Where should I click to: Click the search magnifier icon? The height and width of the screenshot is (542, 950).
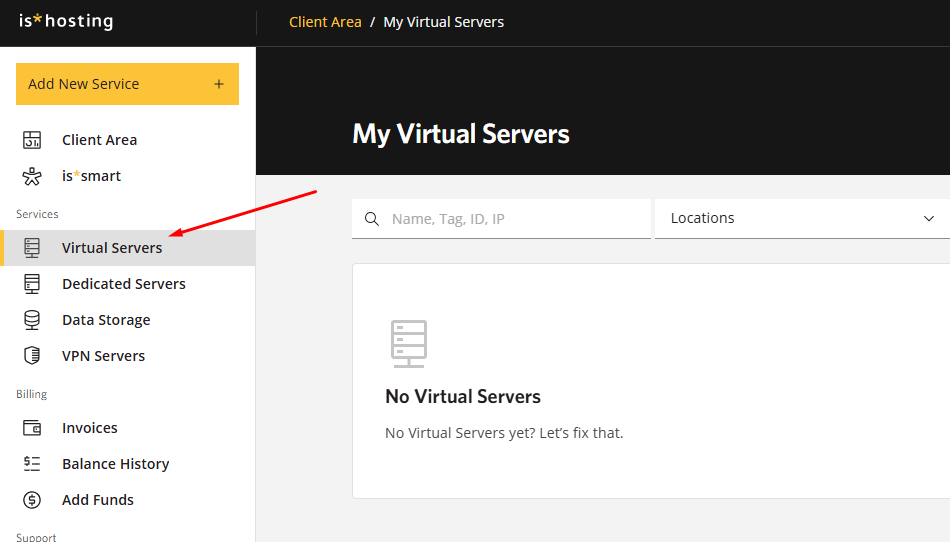[372, 219]
